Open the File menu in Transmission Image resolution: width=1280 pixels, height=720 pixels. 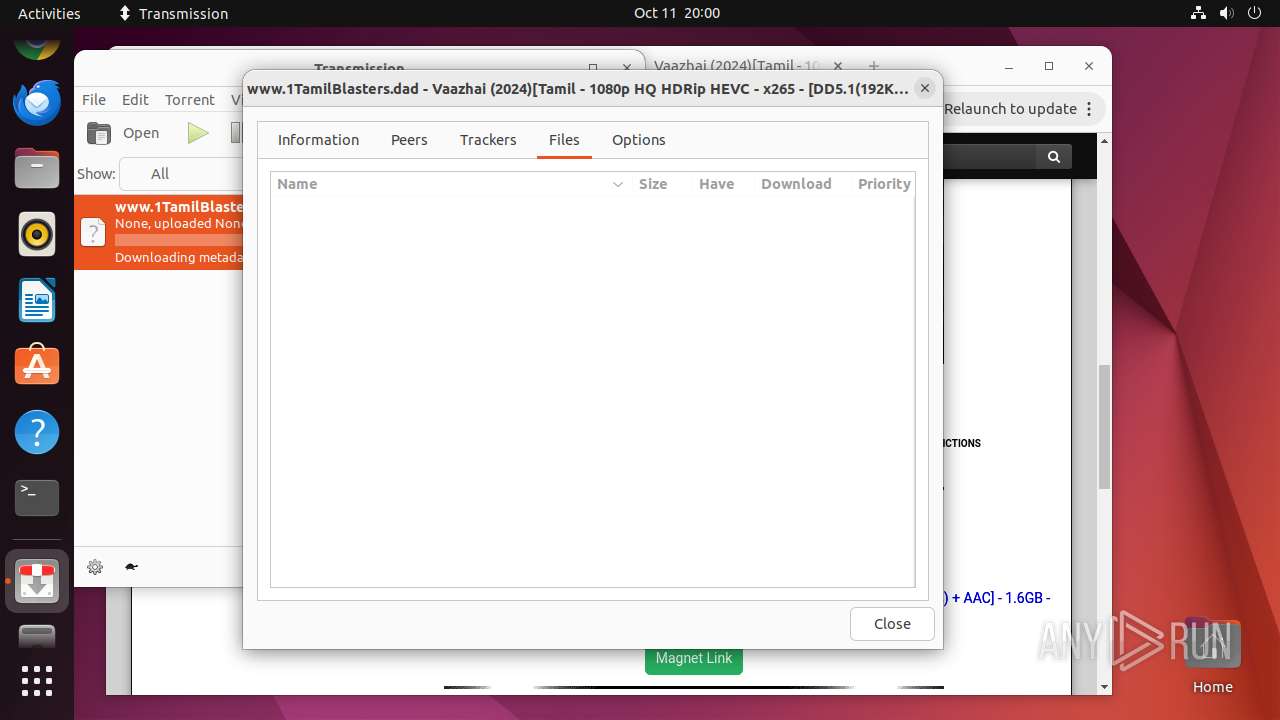[94, 100]
